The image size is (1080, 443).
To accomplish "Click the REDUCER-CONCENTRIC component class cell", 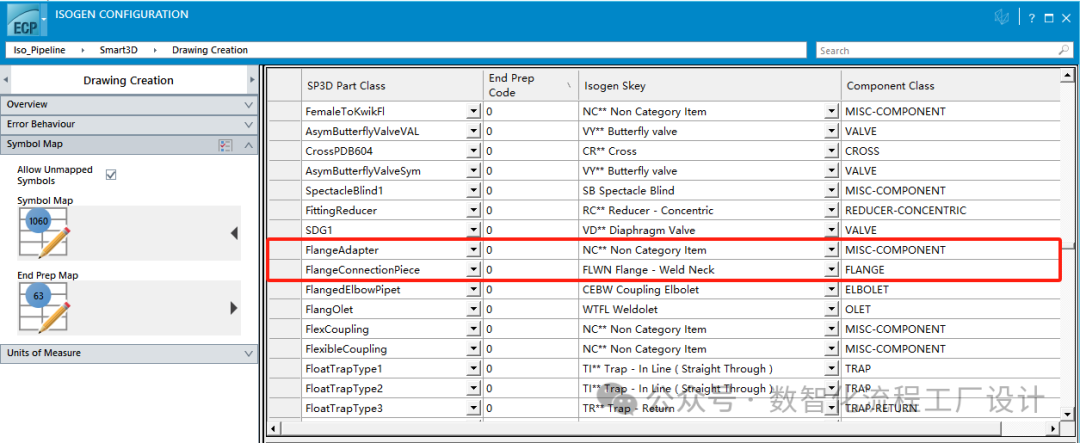I will 951,210.
